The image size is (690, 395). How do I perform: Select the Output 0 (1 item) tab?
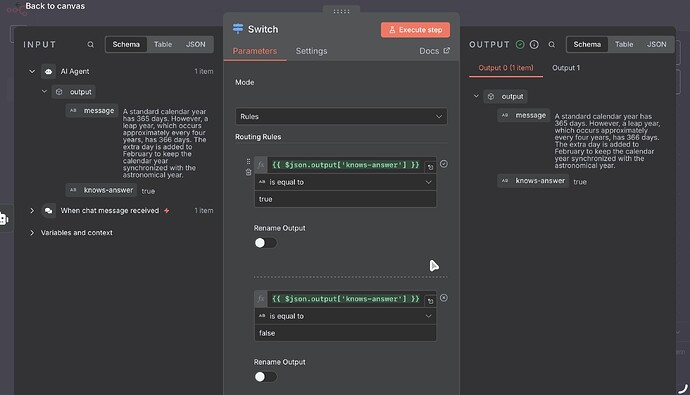[506, 68]
